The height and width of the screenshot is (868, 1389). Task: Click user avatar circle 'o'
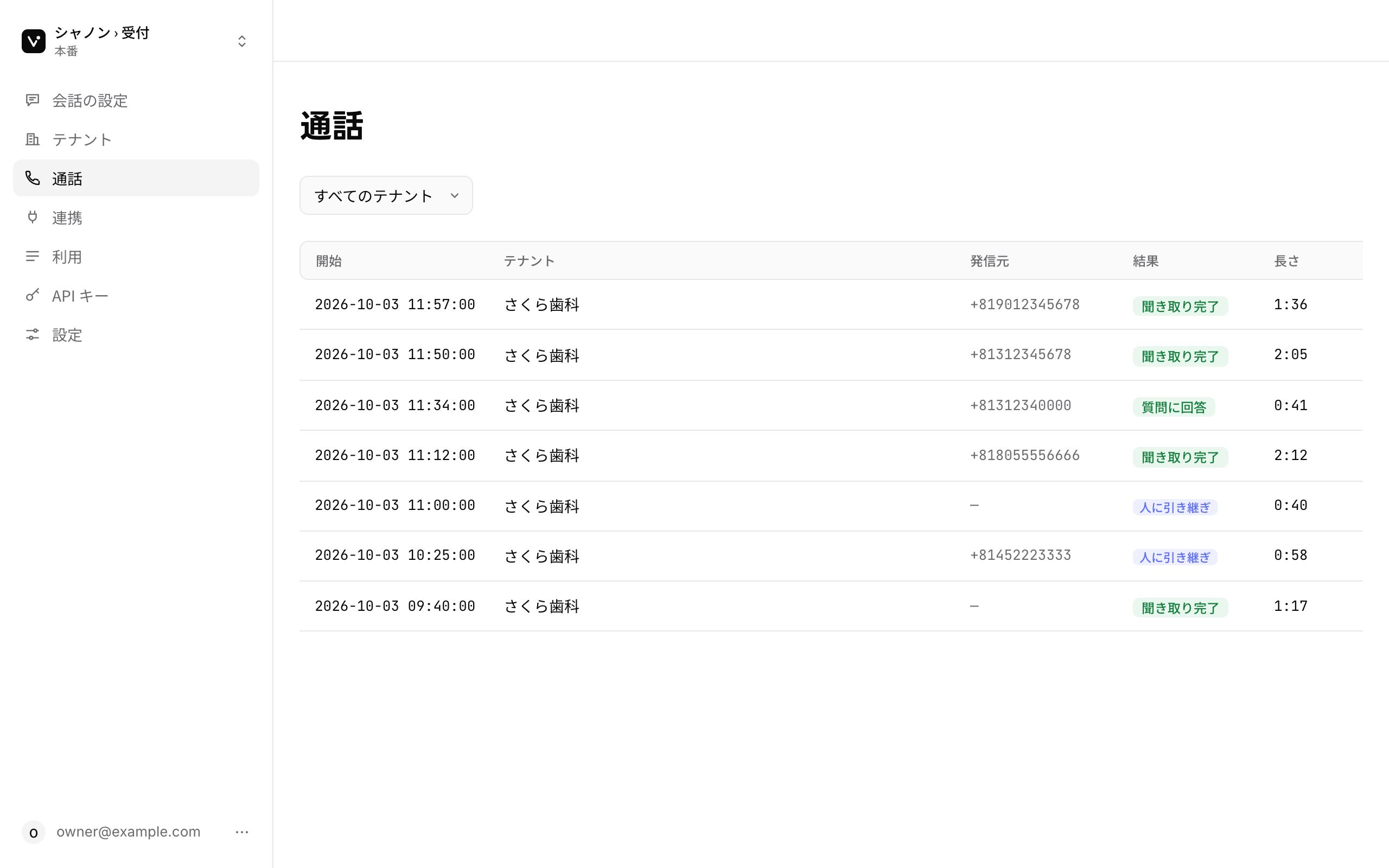coord(33,832)
